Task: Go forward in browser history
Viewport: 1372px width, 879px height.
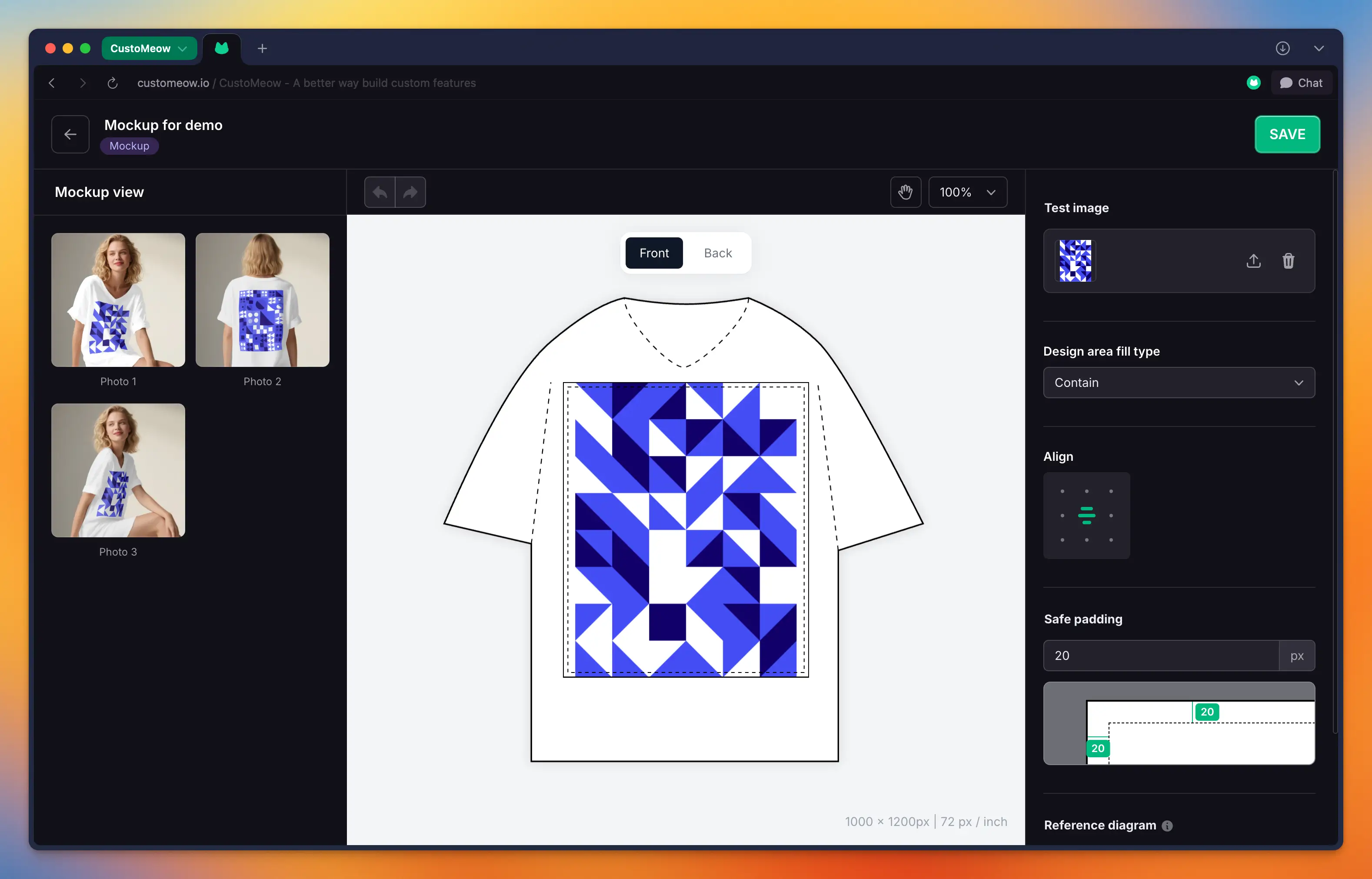Action: click(x=83, y=83)
